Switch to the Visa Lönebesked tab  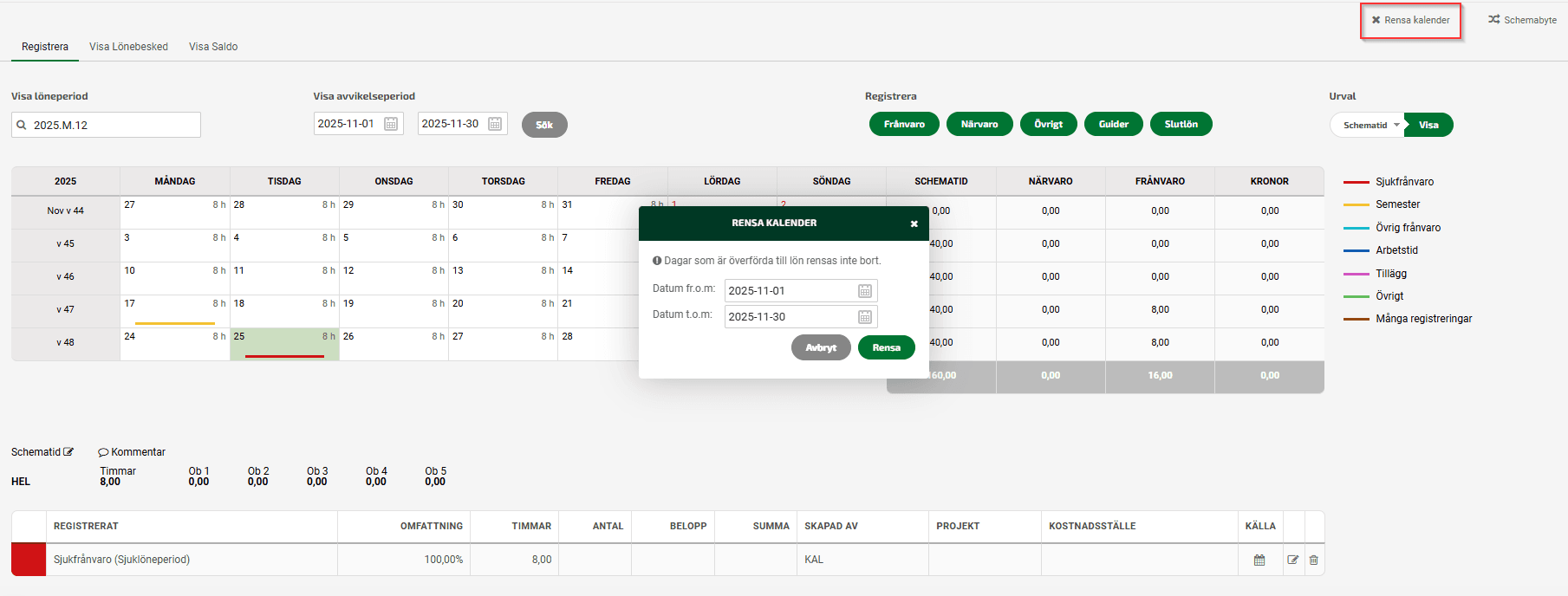tap(128, 47)
